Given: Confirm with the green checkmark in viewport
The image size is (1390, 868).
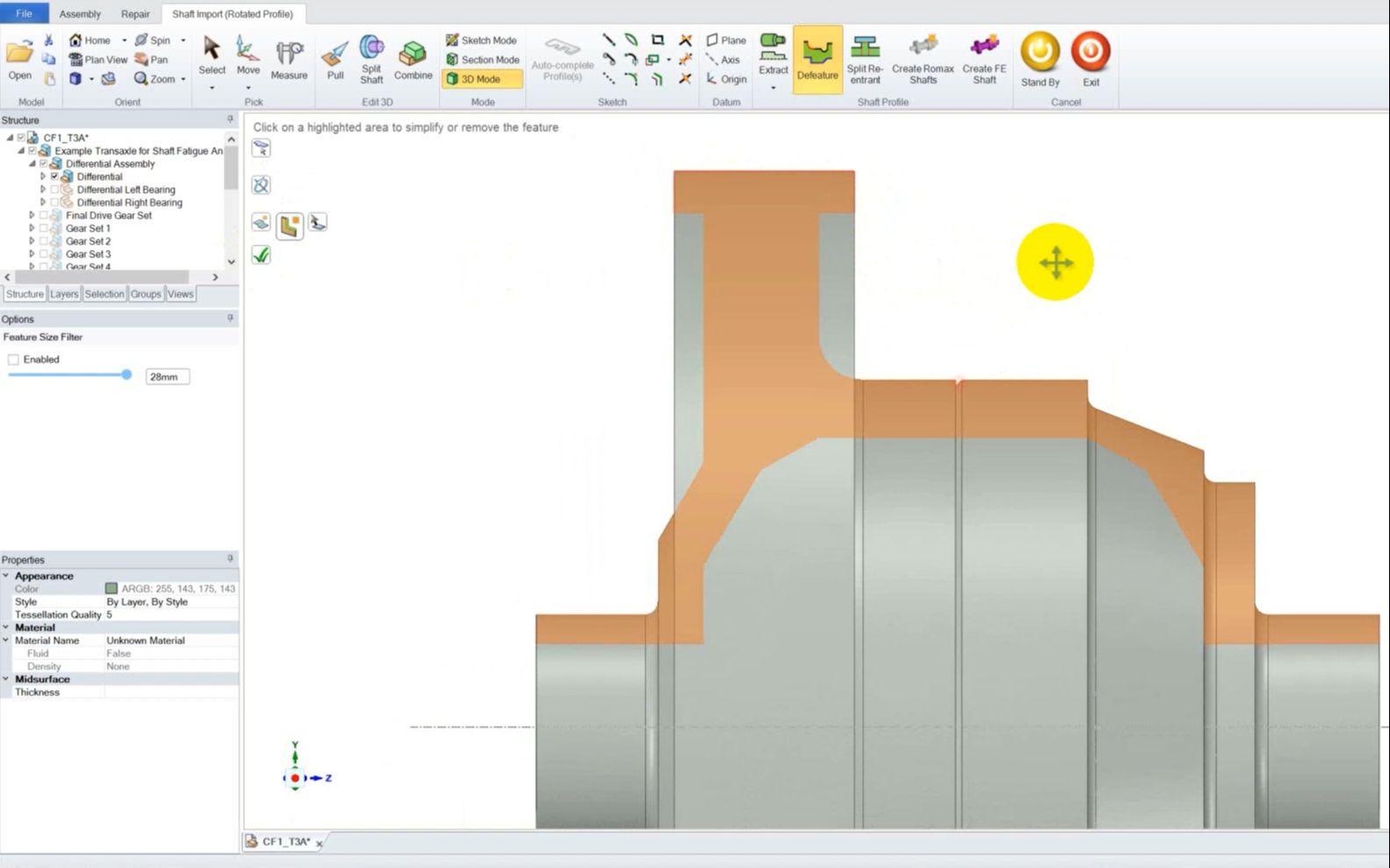Looking at the screenshot, I should [x=260, y=255].
